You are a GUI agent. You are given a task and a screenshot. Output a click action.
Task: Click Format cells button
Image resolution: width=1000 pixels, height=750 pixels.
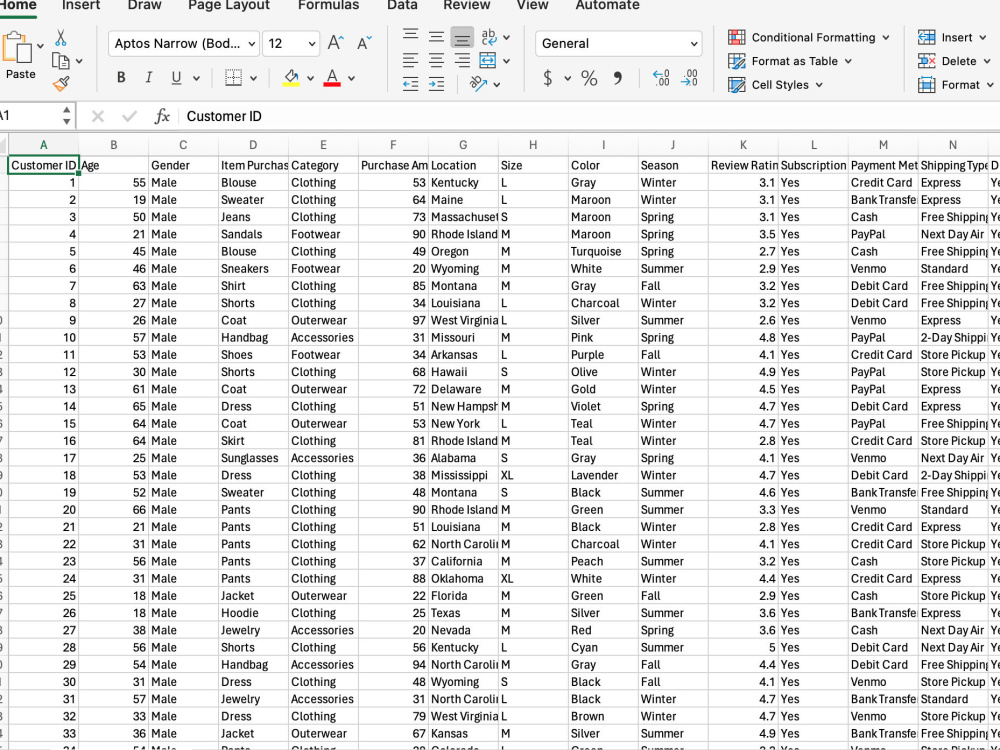tap(955, 85)
